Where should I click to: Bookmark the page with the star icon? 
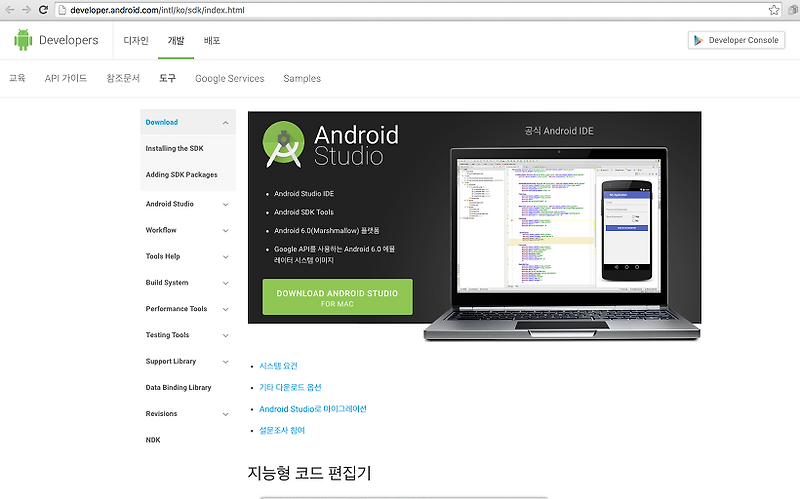point(773,10)
